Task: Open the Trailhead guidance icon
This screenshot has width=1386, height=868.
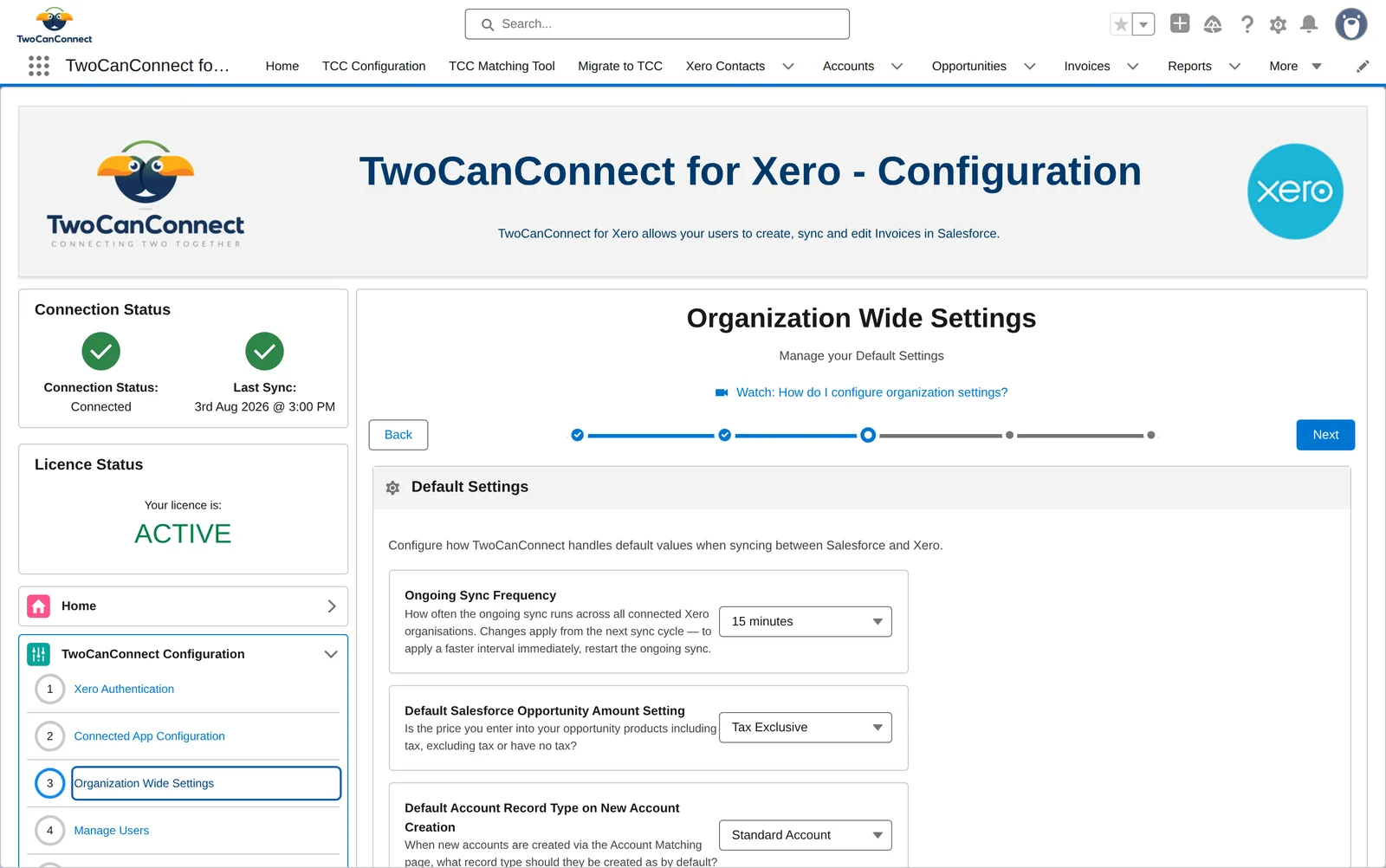Action: pos(1213,24)
